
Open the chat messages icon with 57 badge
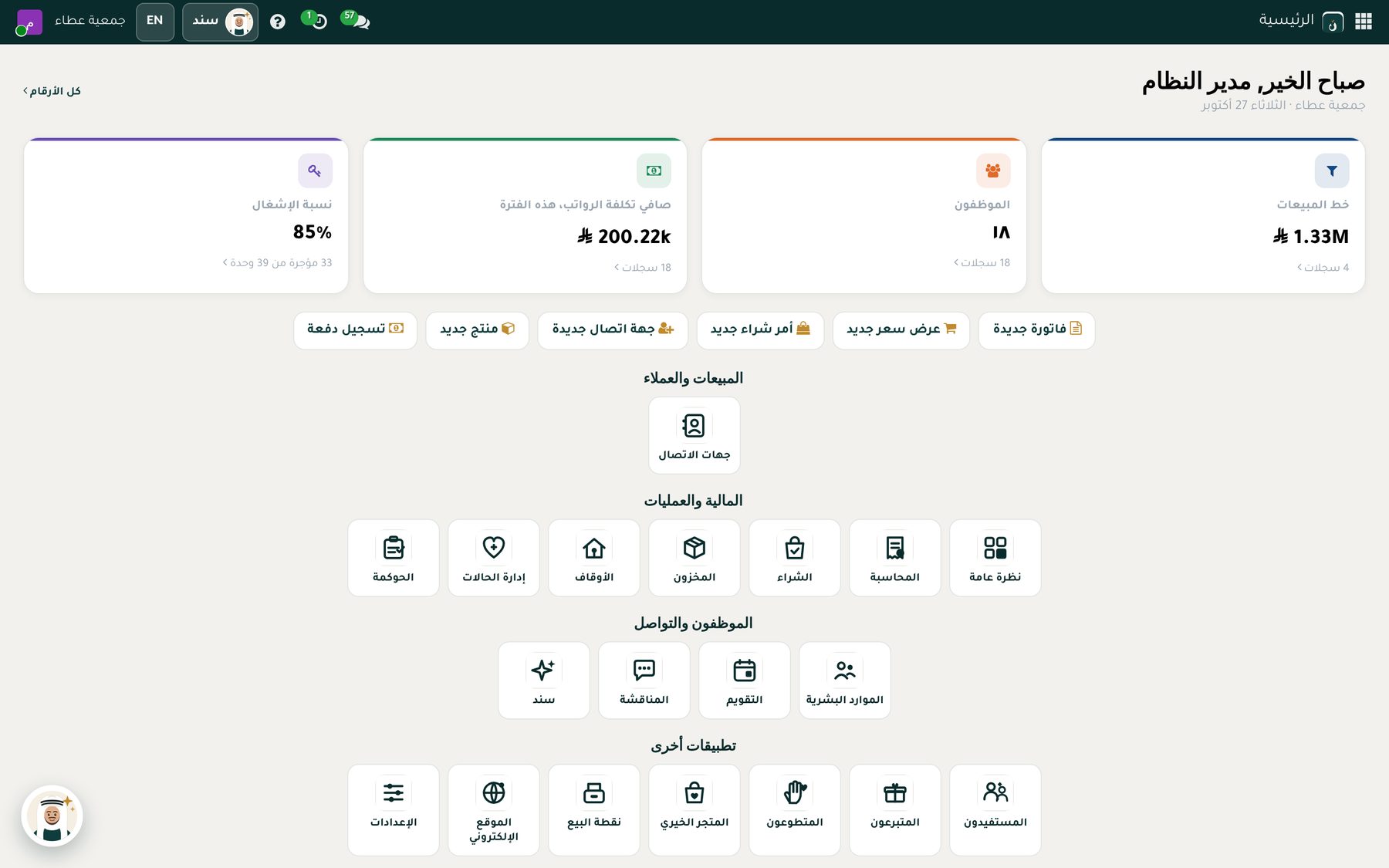point(357,20)
